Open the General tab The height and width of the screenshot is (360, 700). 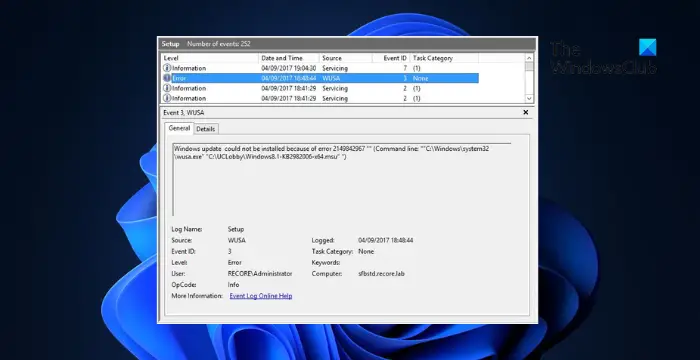coord(179,128)
